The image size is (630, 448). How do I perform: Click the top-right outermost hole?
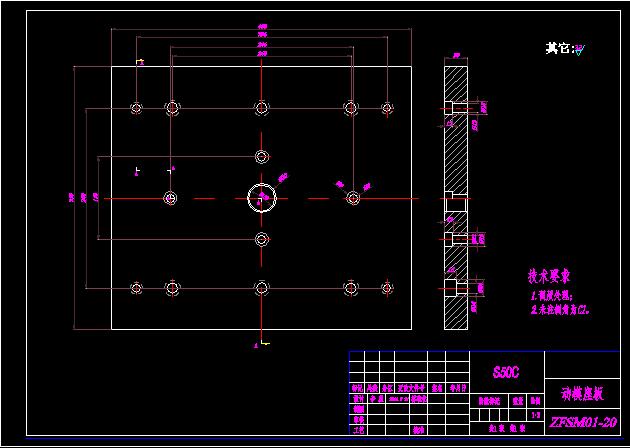point(387,108)
